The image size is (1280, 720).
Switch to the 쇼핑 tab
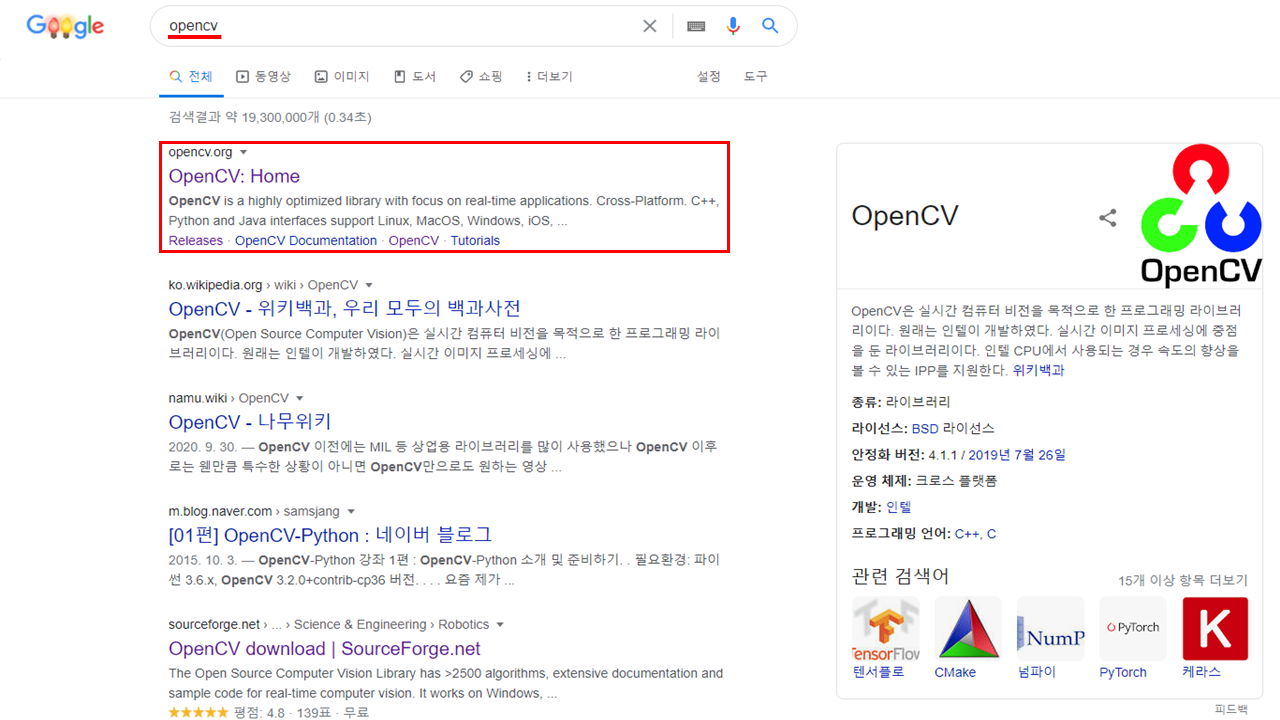point(481,77)
